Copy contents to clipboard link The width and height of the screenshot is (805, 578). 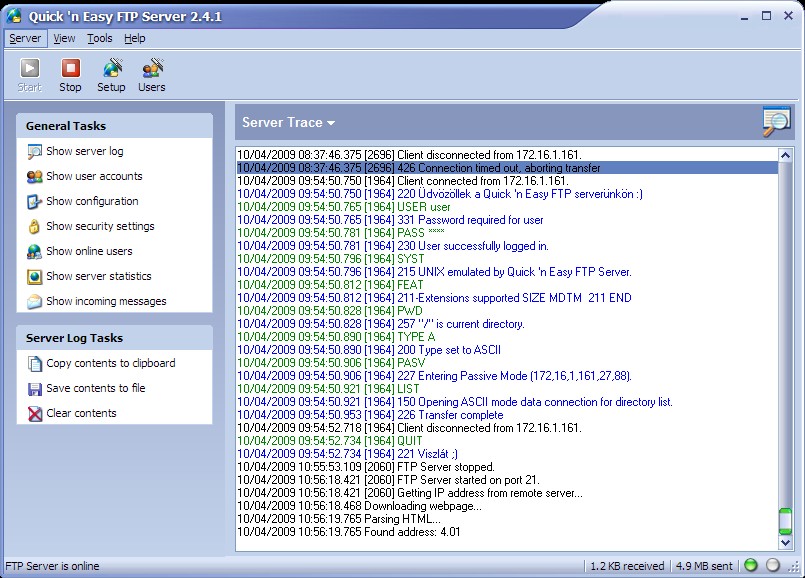click(x=111, y=363)
